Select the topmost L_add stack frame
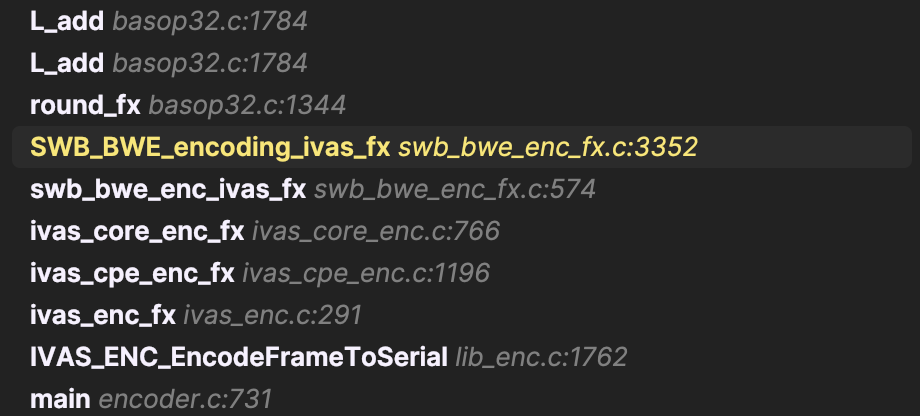The height and width of the screenshot is (416, 920). tap(67, 21)
